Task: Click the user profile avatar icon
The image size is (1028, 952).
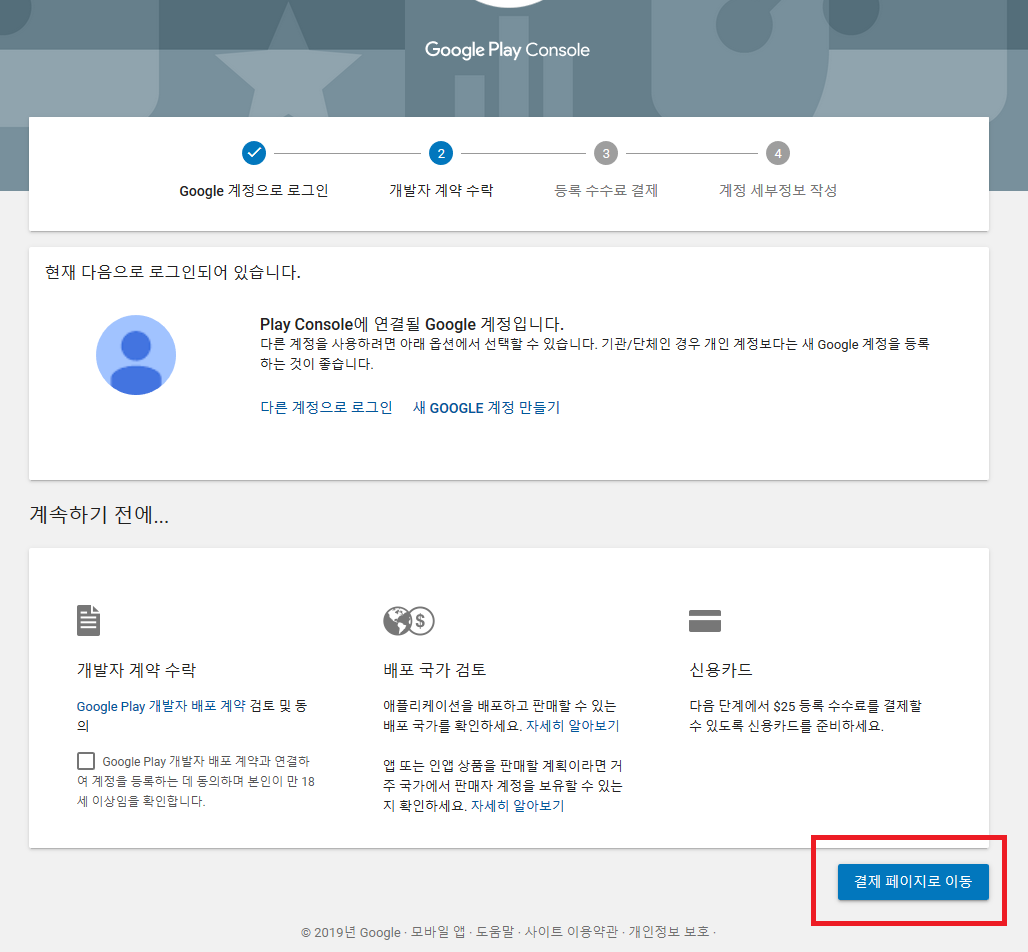Action: [x=136, y=355]
